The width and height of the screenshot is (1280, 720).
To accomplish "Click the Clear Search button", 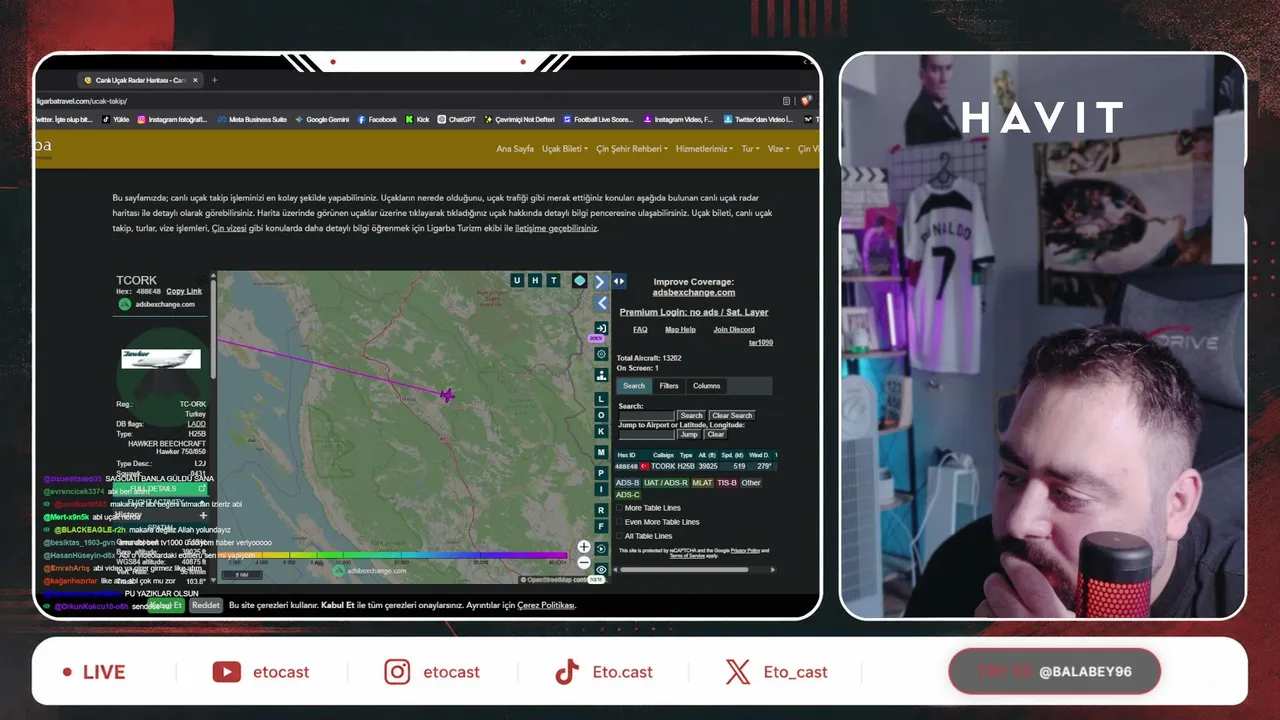I will click(732, 415).
